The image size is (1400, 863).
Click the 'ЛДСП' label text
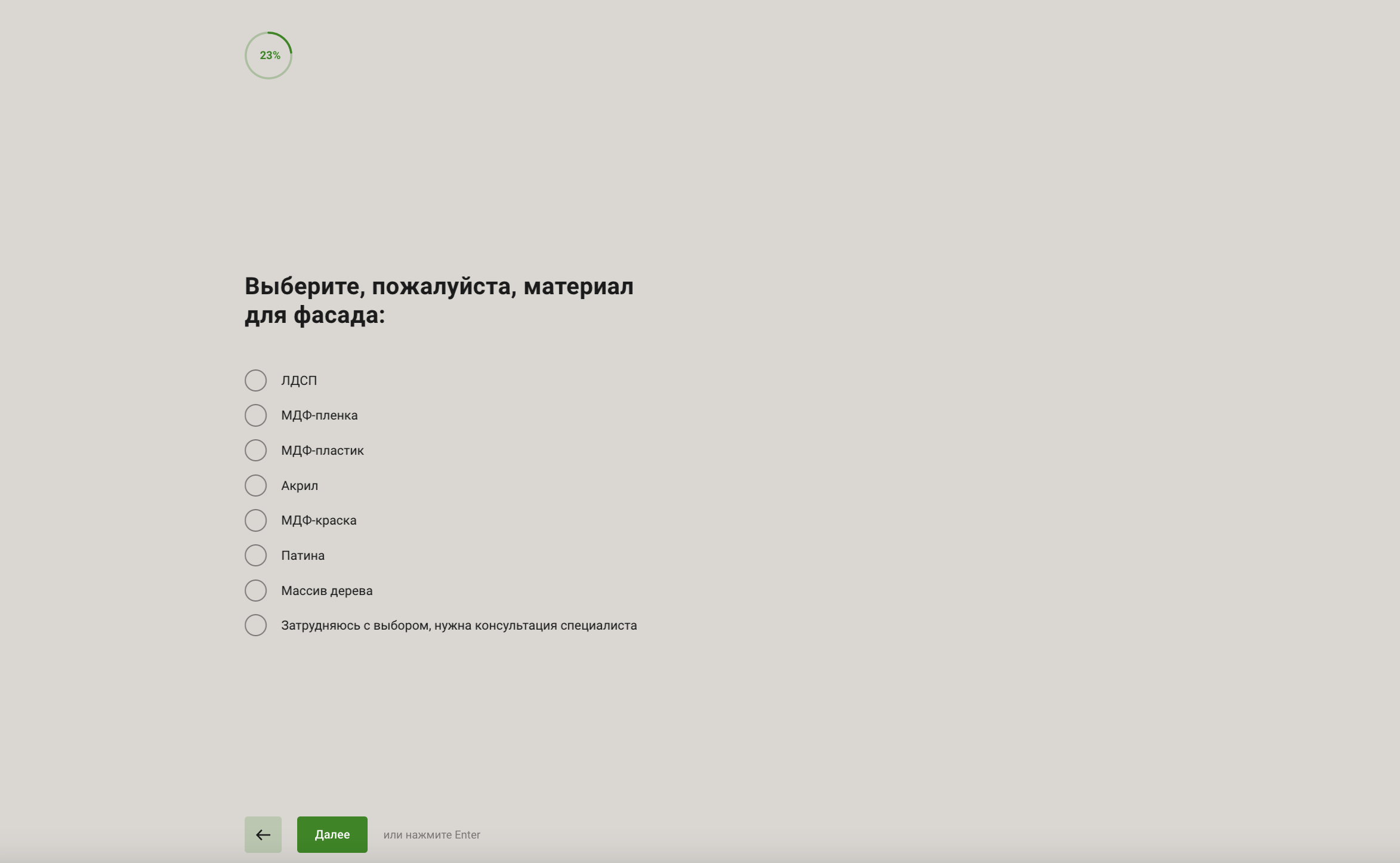[x=299, y=381]
